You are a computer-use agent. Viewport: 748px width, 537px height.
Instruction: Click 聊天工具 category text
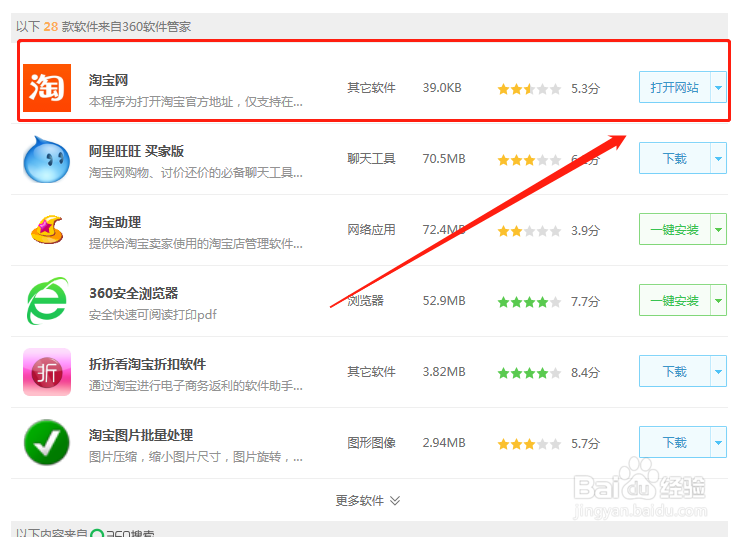(372, 158)
